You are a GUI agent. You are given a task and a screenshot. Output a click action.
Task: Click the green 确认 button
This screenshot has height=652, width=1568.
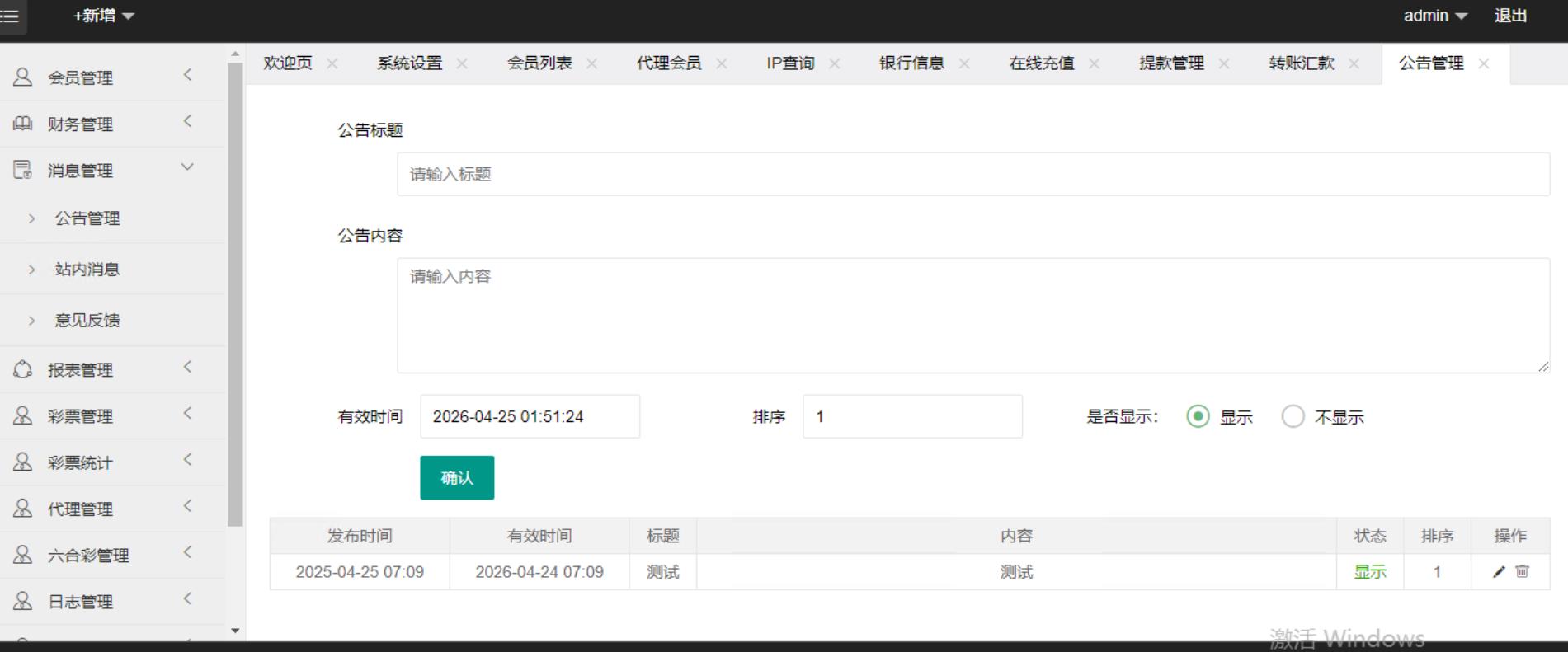[457, 478]
